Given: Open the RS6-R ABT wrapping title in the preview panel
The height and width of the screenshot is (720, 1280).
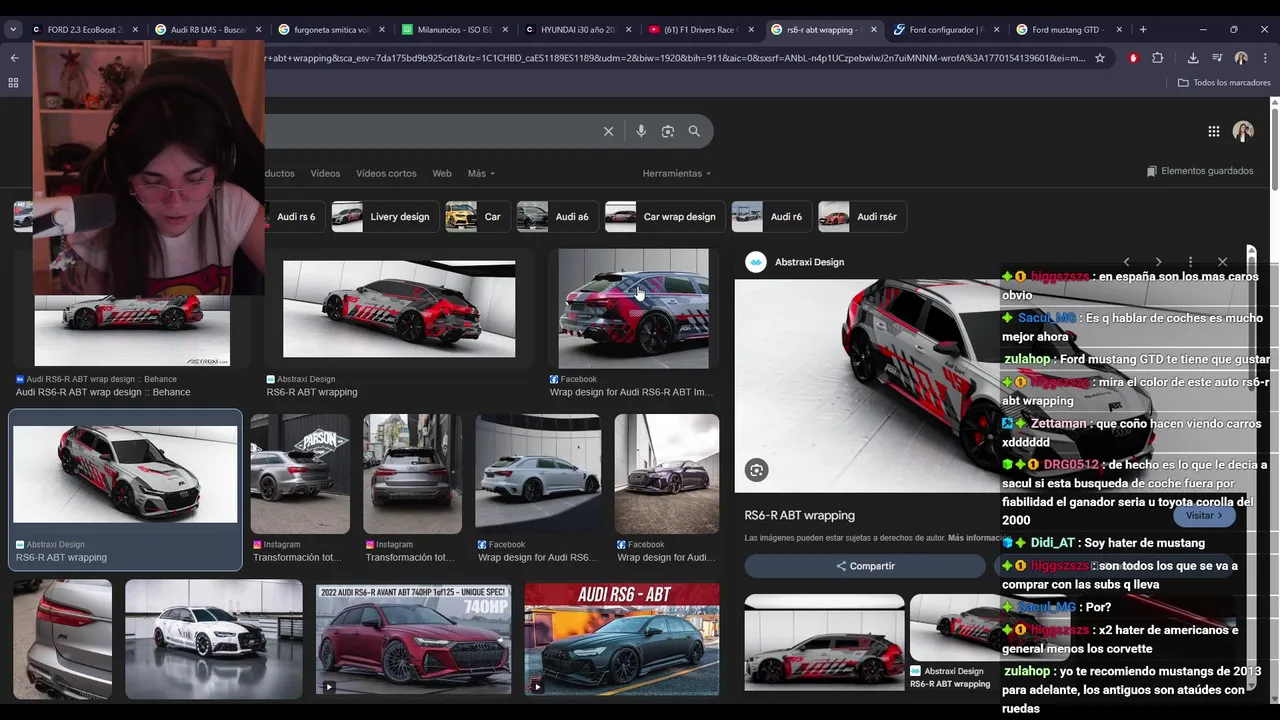Looking at the screenshot, I should click(799, 515).
